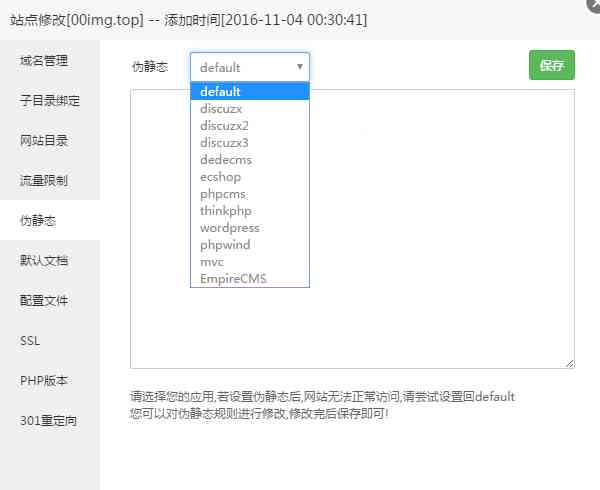The height and width of the screenshot is (490, 600).
Task: Select discuzx2 from rewrite list
Action: point(249,125)
